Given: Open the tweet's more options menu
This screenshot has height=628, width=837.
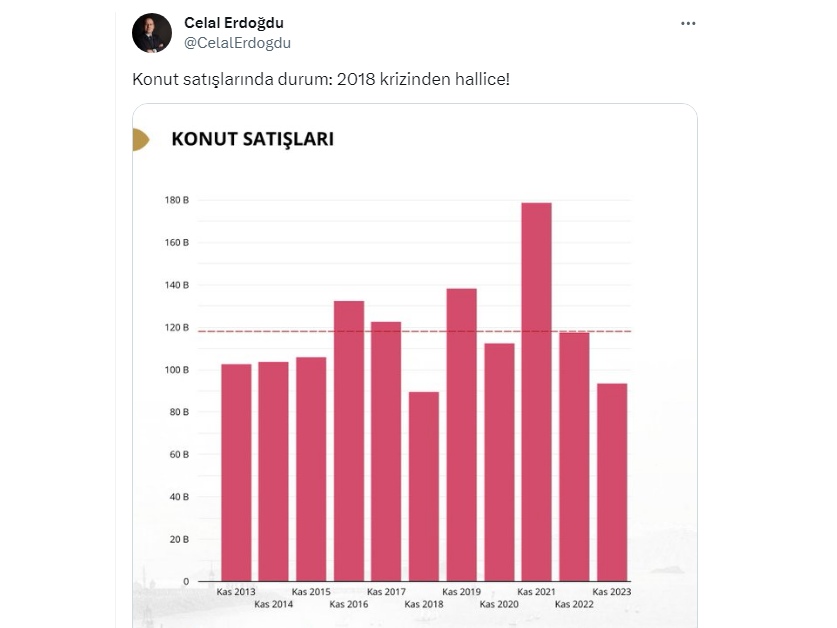Looking at the screenshot, I should [x=687, y=23].
